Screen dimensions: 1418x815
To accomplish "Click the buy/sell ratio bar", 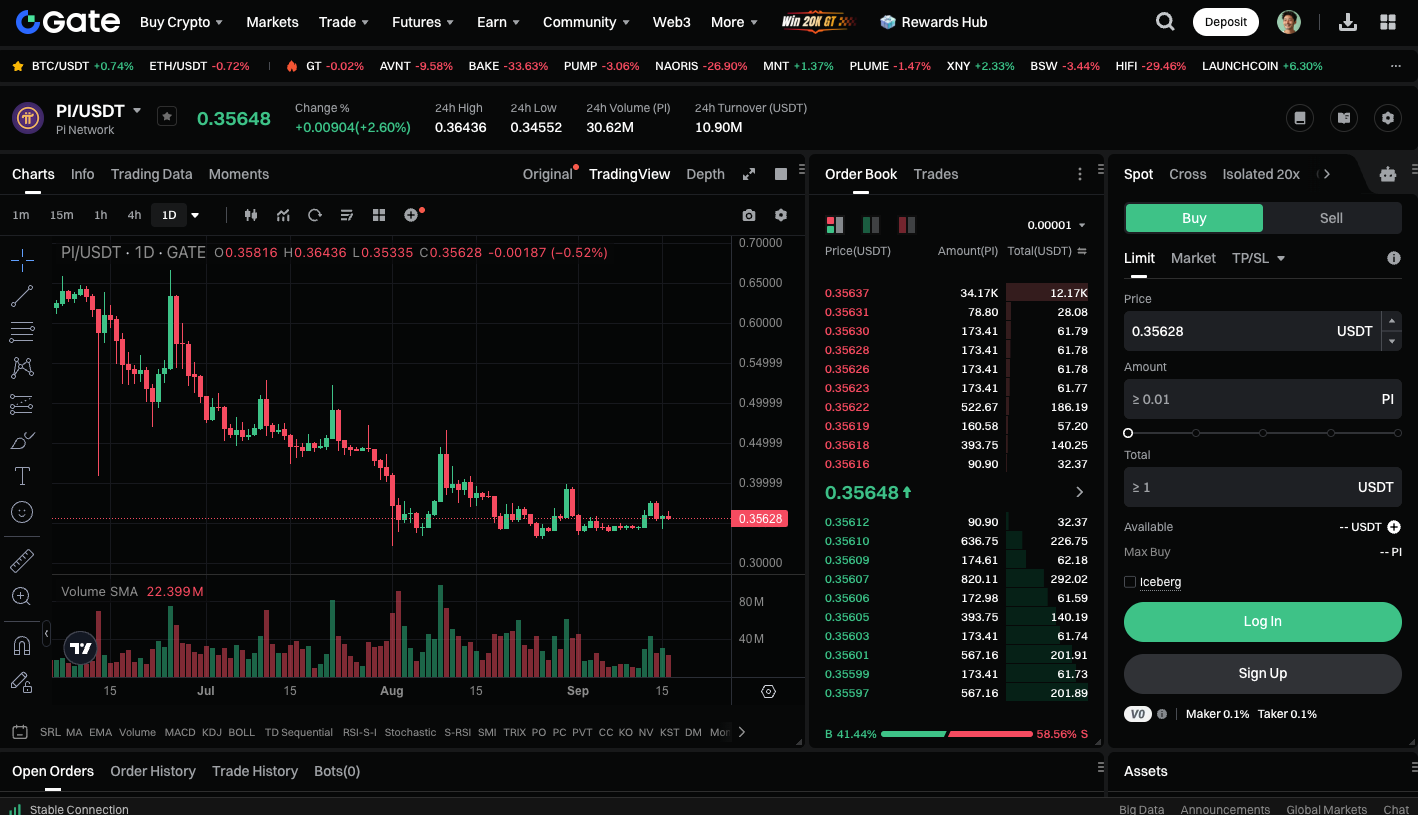I will [956, 734].
